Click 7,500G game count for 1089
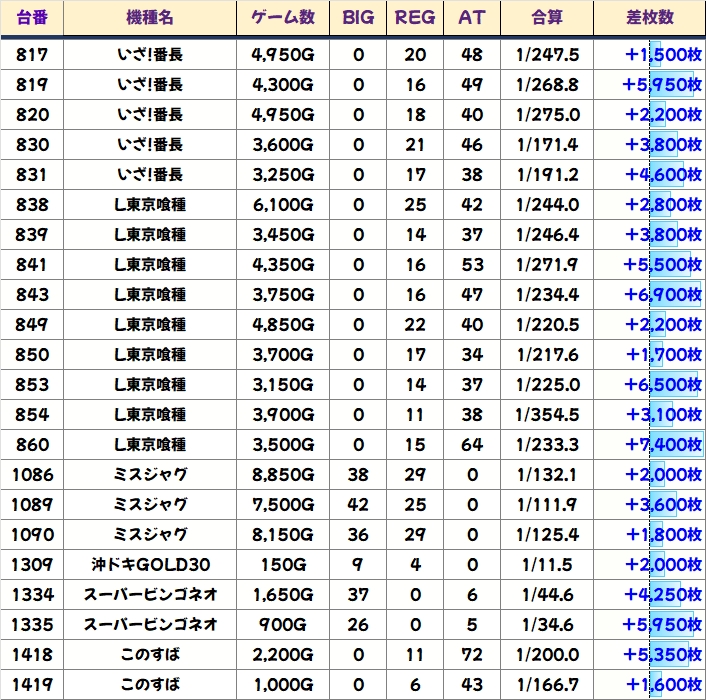This screenshot has height=700, width=706. [283, 505]
